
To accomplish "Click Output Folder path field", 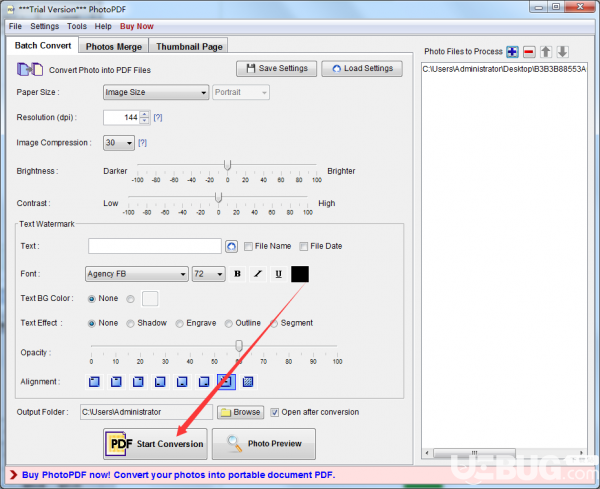I will click(x=146, y=412).
